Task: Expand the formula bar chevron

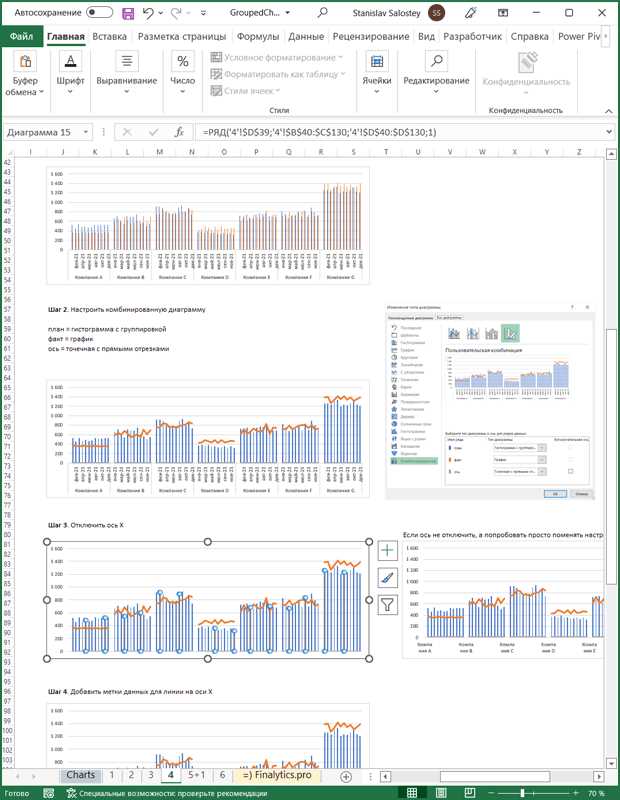Action: tap(609, 132)
